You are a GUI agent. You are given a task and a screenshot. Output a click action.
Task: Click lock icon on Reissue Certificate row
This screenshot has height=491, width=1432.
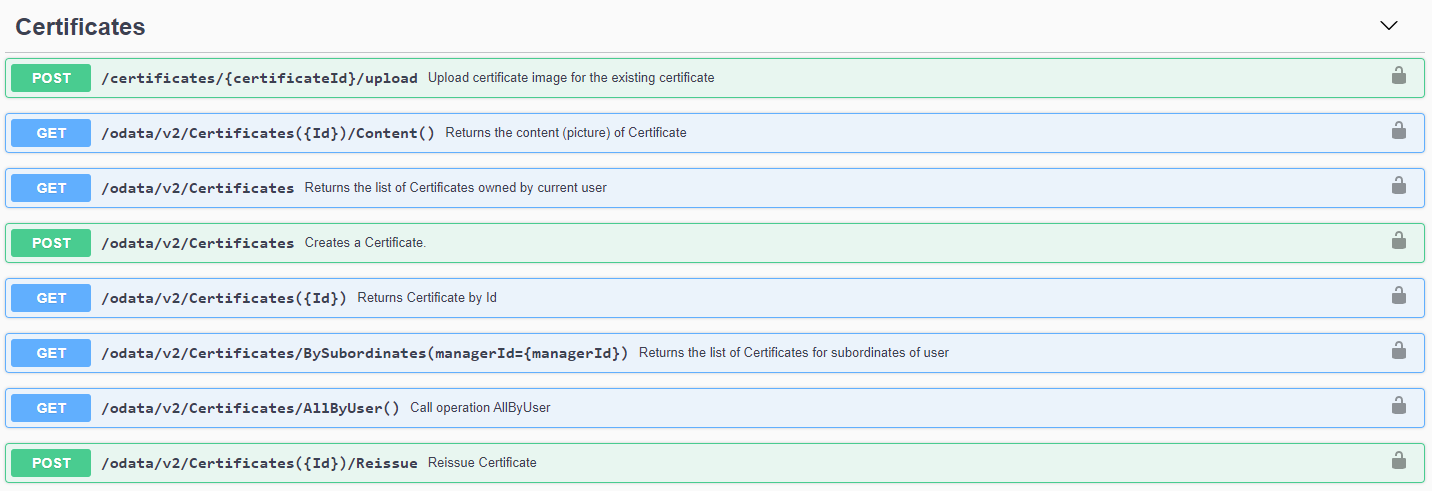point(1399,460)
